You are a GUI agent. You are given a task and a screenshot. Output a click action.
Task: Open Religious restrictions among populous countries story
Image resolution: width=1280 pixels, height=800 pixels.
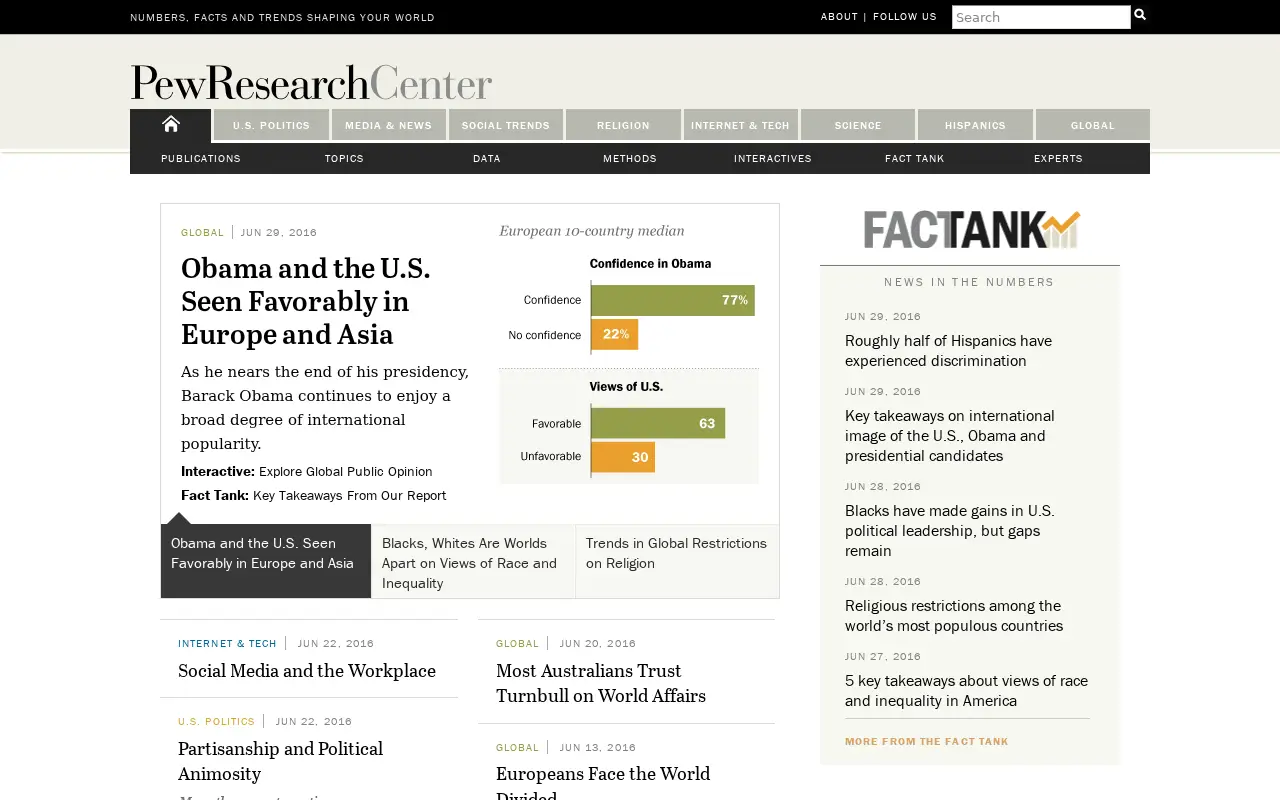(954, 616)
